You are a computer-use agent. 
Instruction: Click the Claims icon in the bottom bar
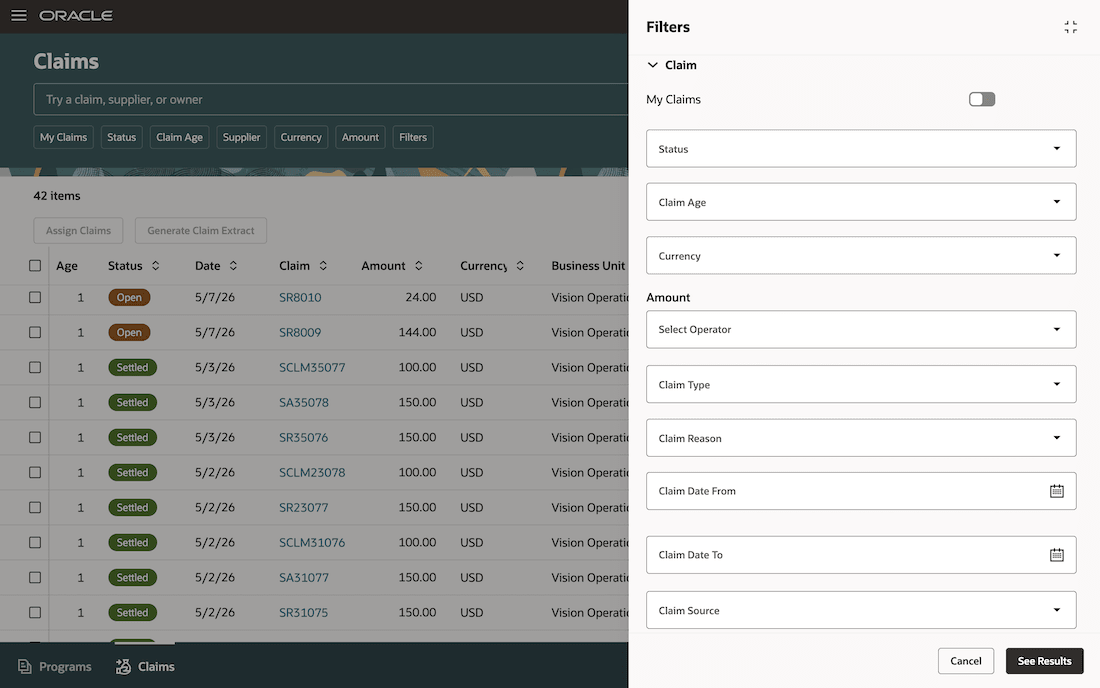pos(123,666)
